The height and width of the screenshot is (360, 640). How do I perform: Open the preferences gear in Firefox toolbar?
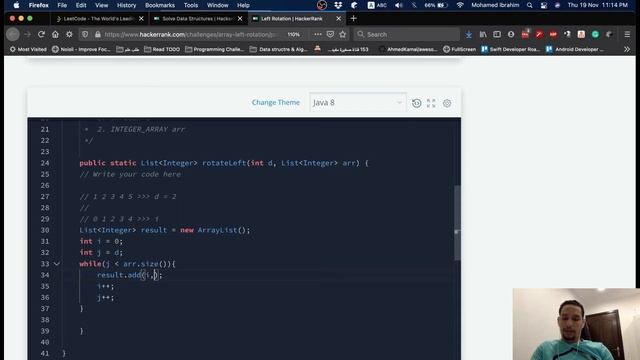tap(69, 35)
